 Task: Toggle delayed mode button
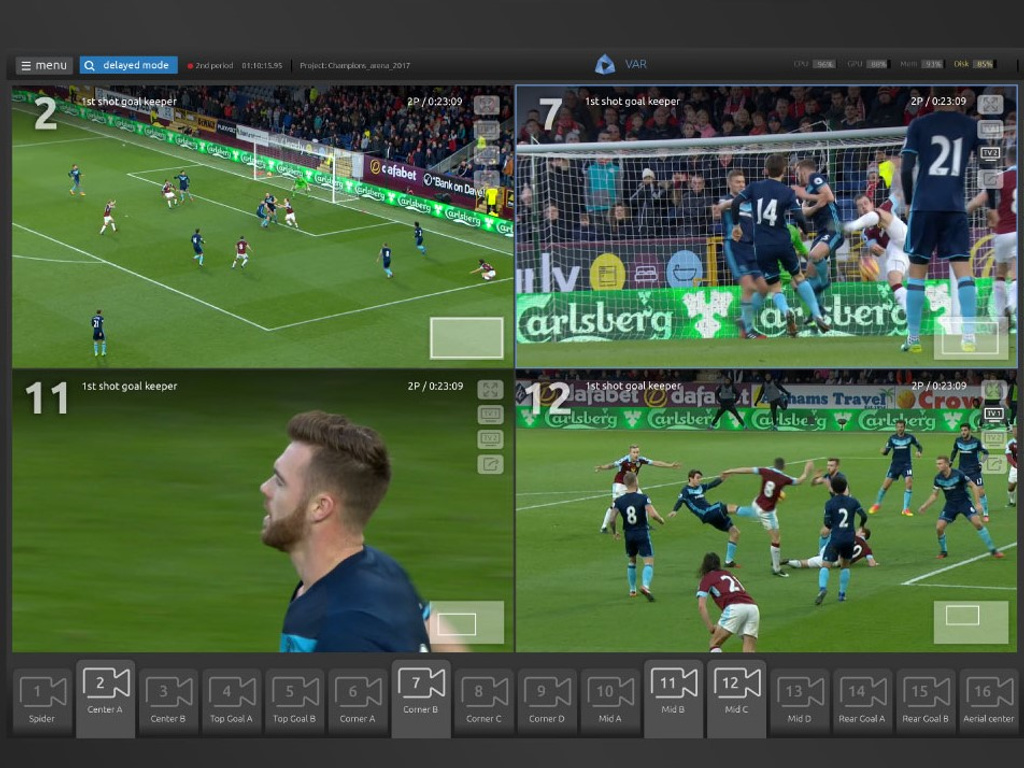click(x=128, y=65)
